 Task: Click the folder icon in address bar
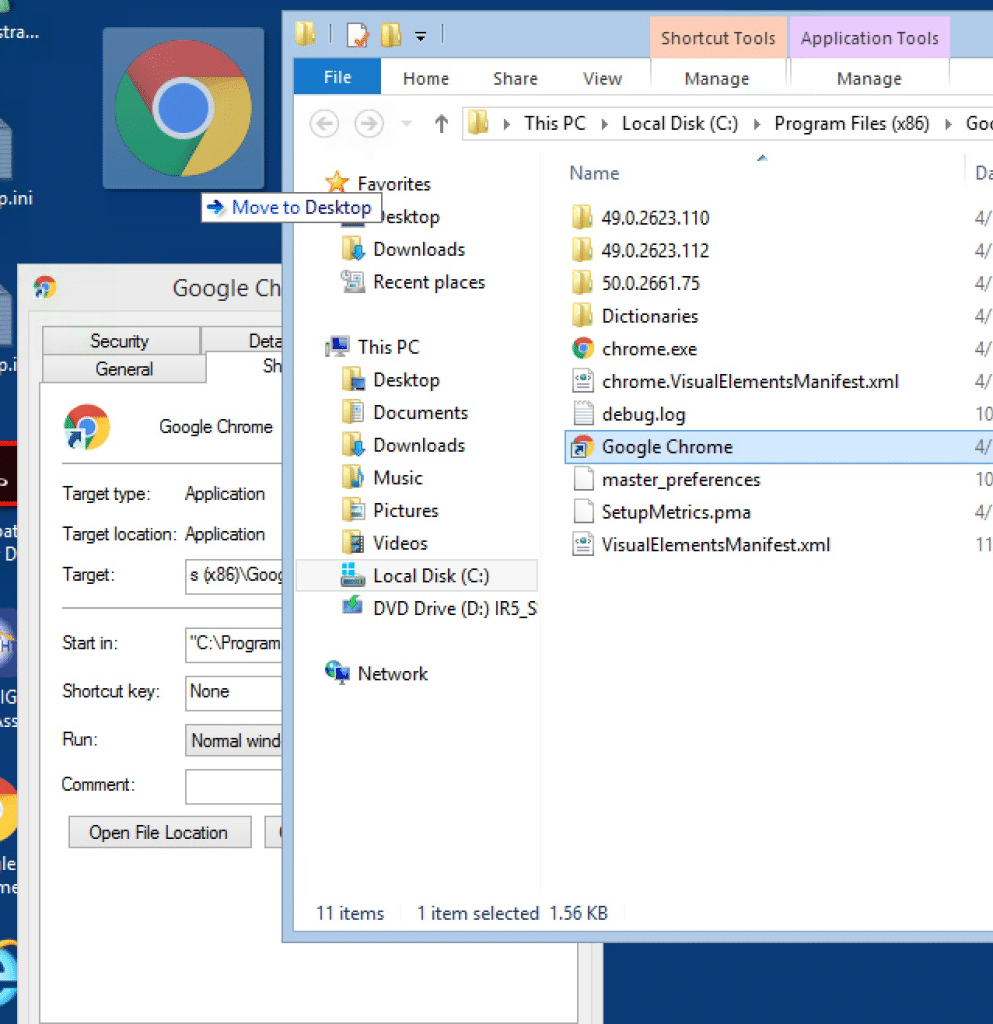479,123
